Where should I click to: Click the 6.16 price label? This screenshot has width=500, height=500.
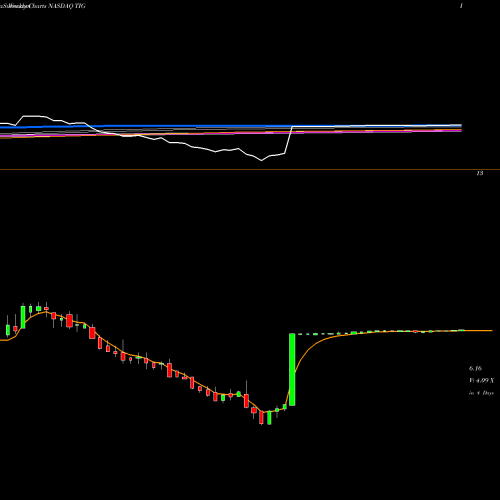click(x=475, y=369)
